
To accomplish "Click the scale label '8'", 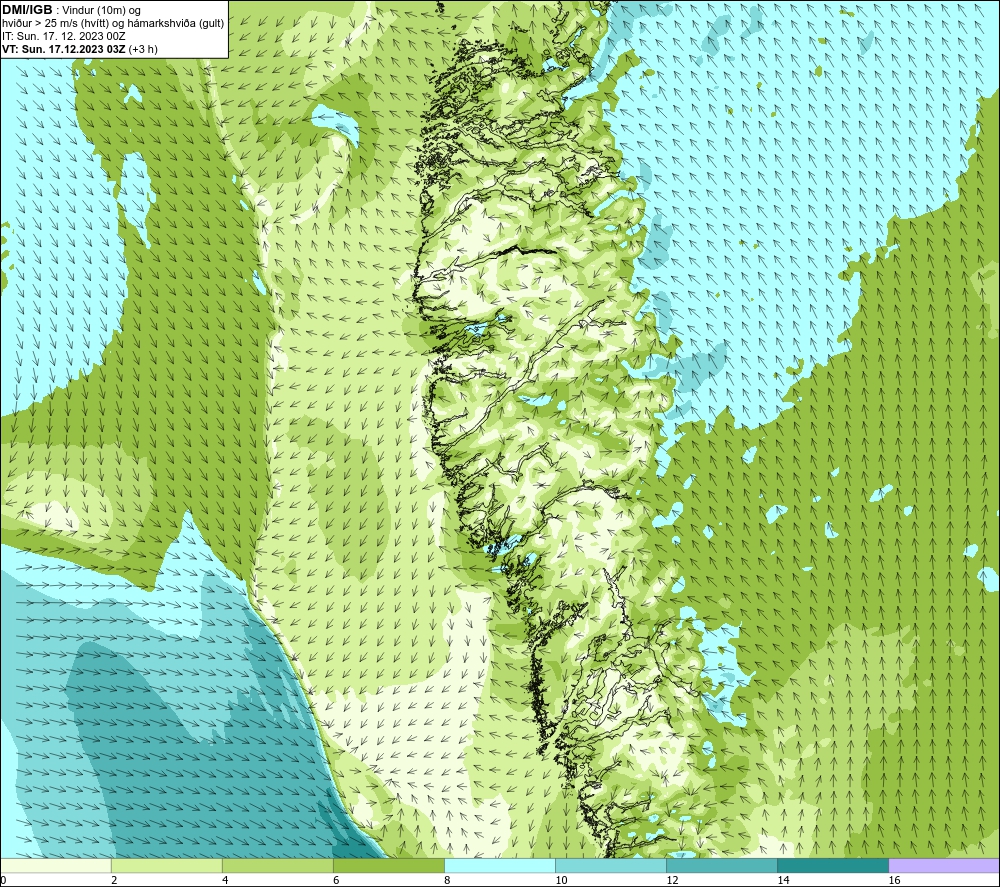I will click(447, 881).
